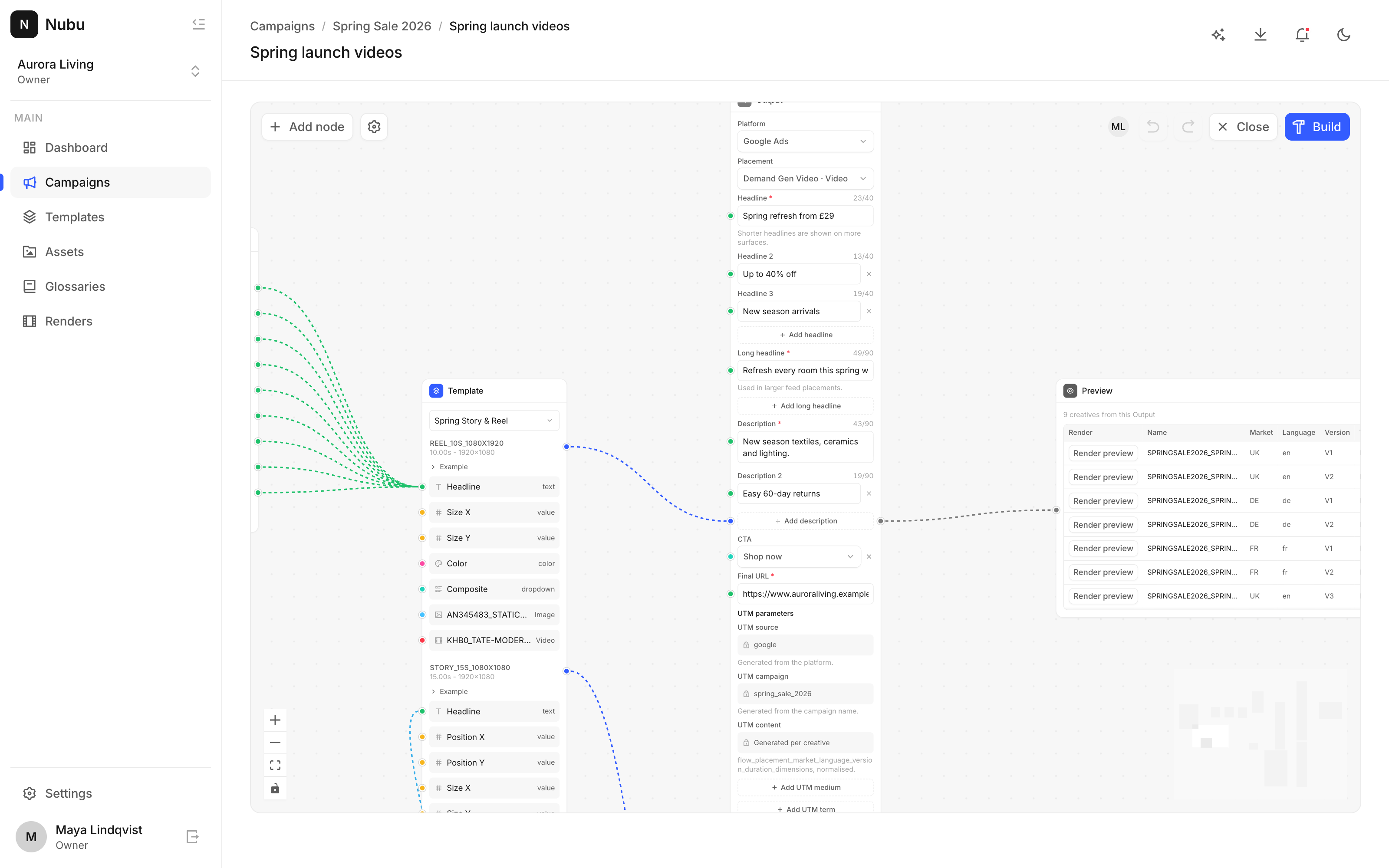The image size is (1389, 868).
Task: Click the Nubu logo
Action: point(24,24)
